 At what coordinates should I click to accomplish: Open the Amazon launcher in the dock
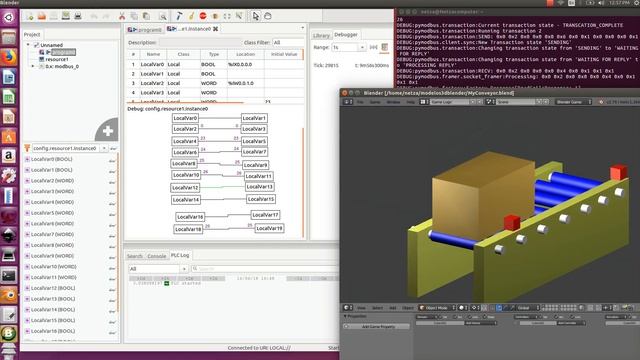9,156
